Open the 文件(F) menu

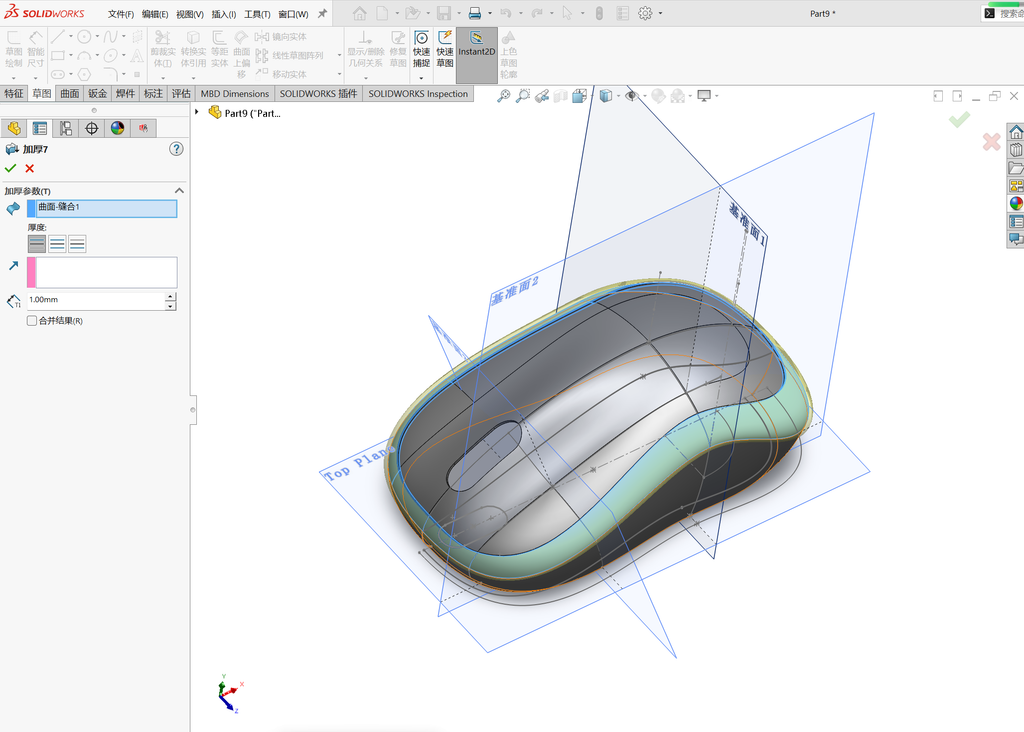pos(121,14)
